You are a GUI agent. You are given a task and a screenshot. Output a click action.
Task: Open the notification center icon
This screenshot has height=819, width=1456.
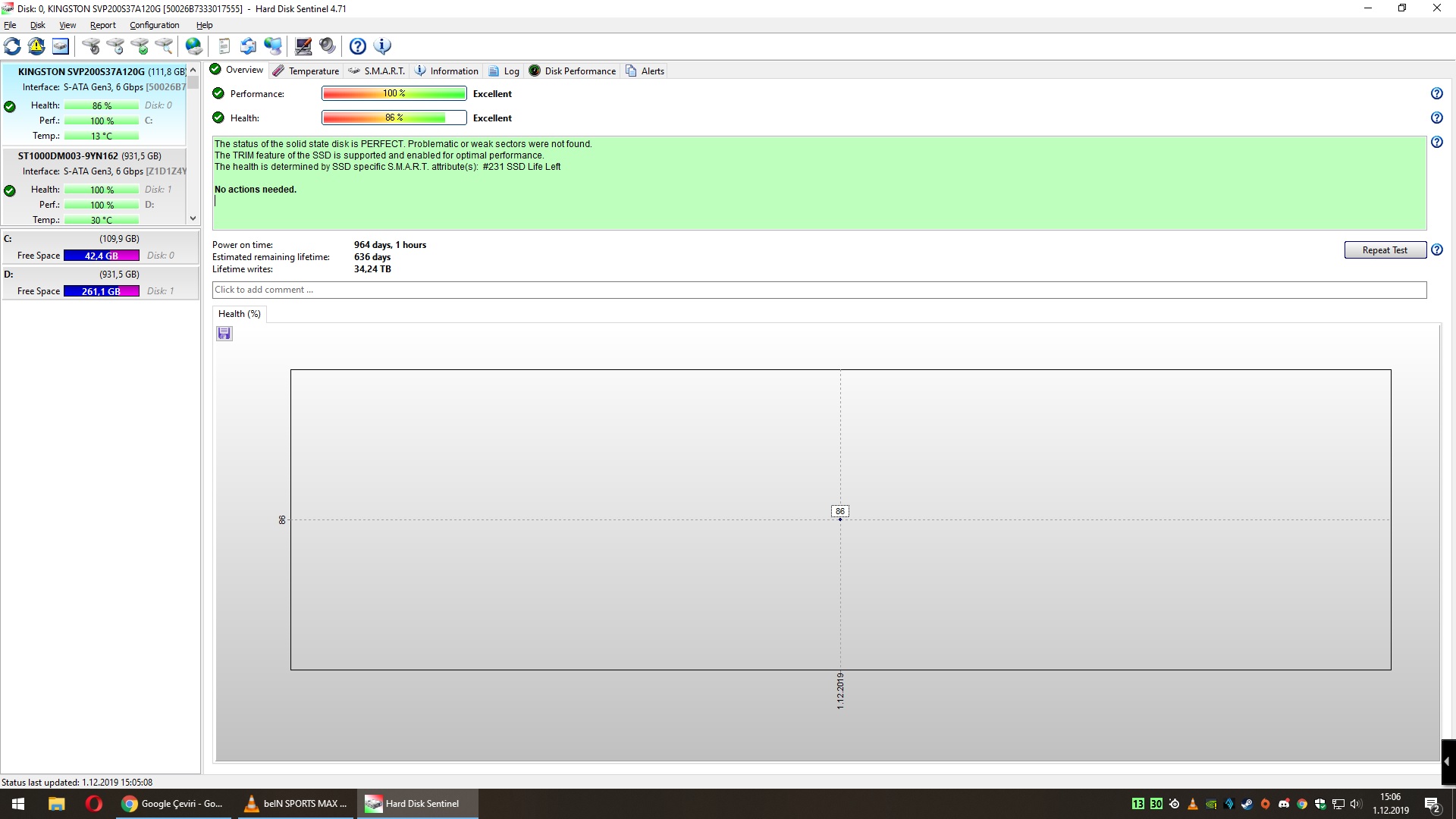(x=1432, y=804)
